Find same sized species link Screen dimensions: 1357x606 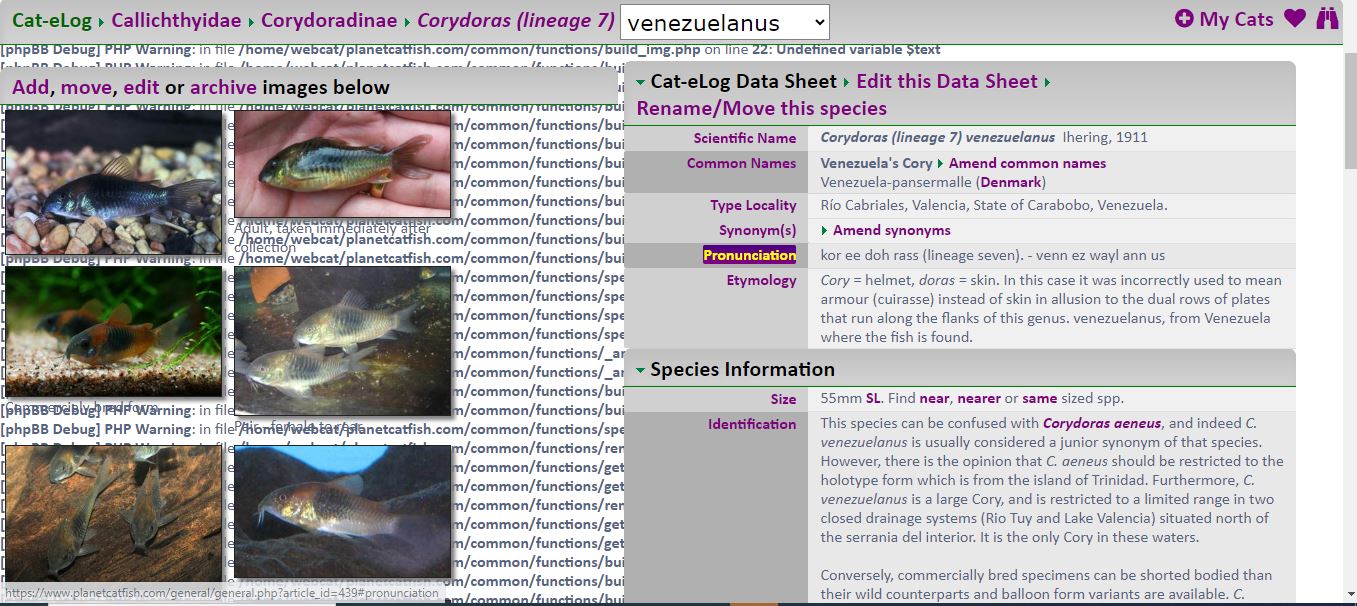(x=1040, y=399)
